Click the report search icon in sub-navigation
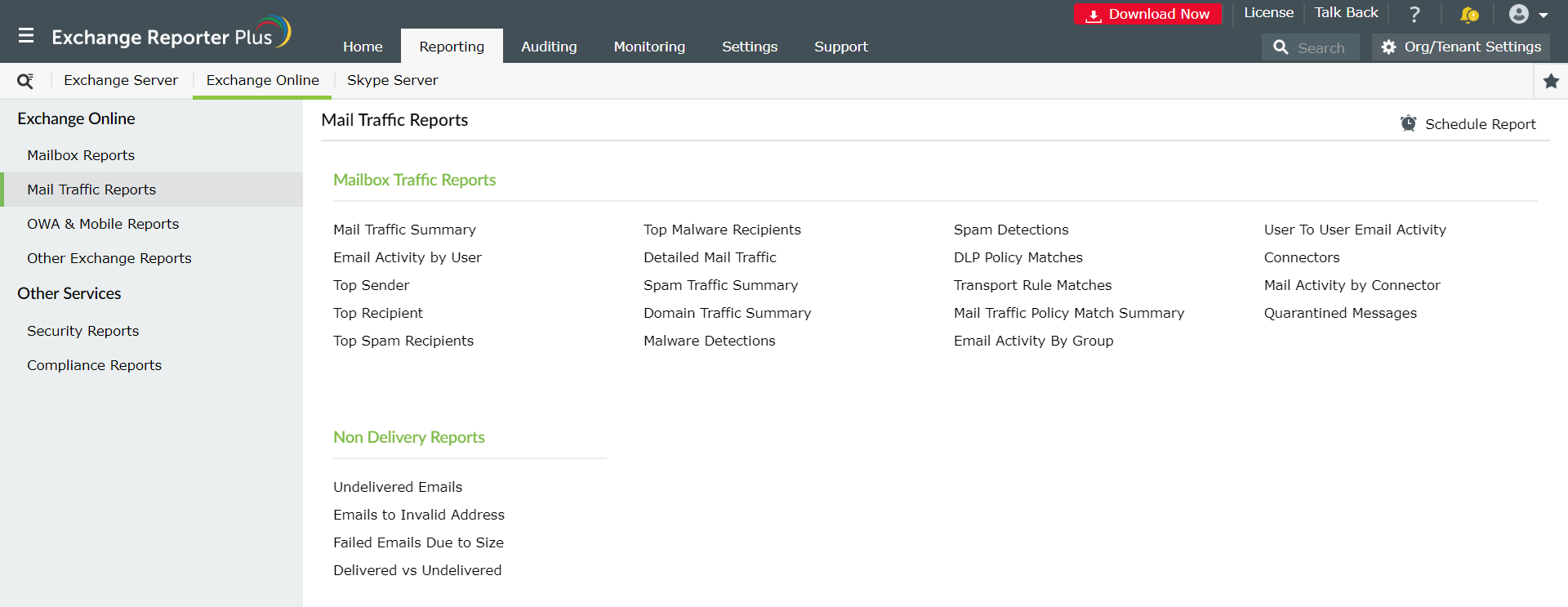Screen dimensions: 1568x607 point(25,81)
